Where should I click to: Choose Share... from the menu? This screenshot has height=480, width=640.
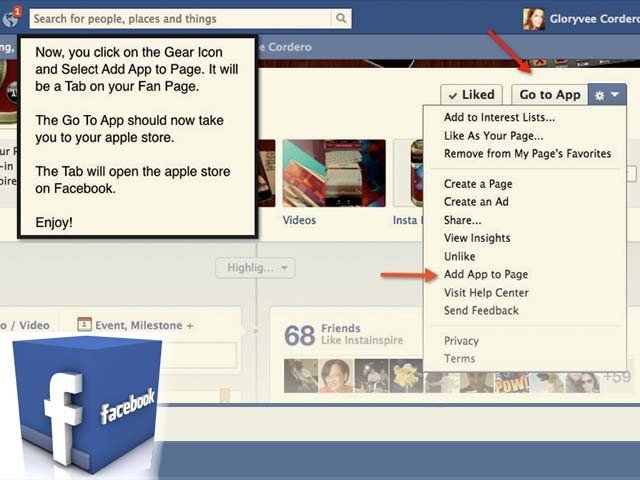pos(462,220)
